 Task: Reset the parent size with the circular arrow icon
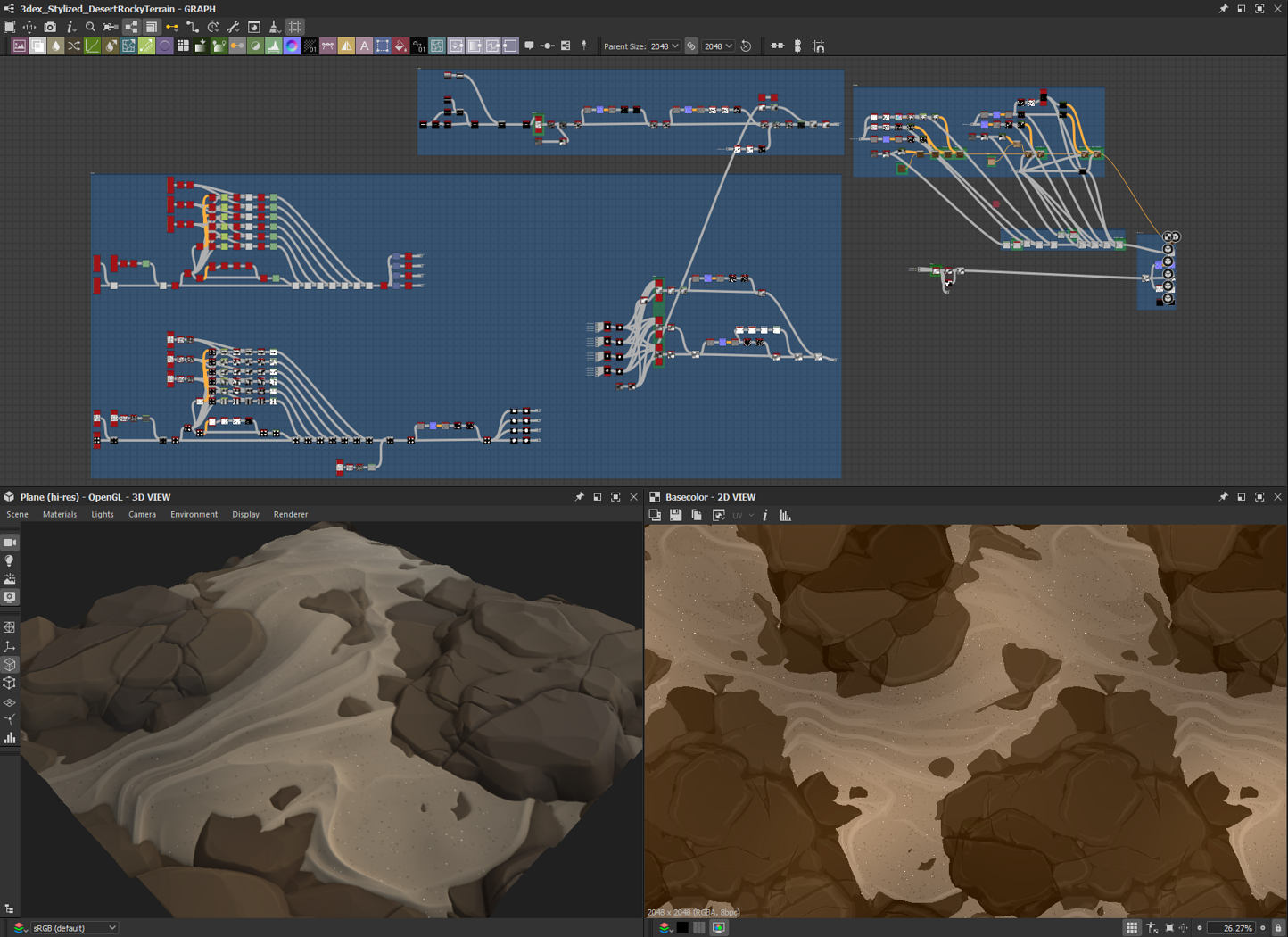[x=747, y=46]
